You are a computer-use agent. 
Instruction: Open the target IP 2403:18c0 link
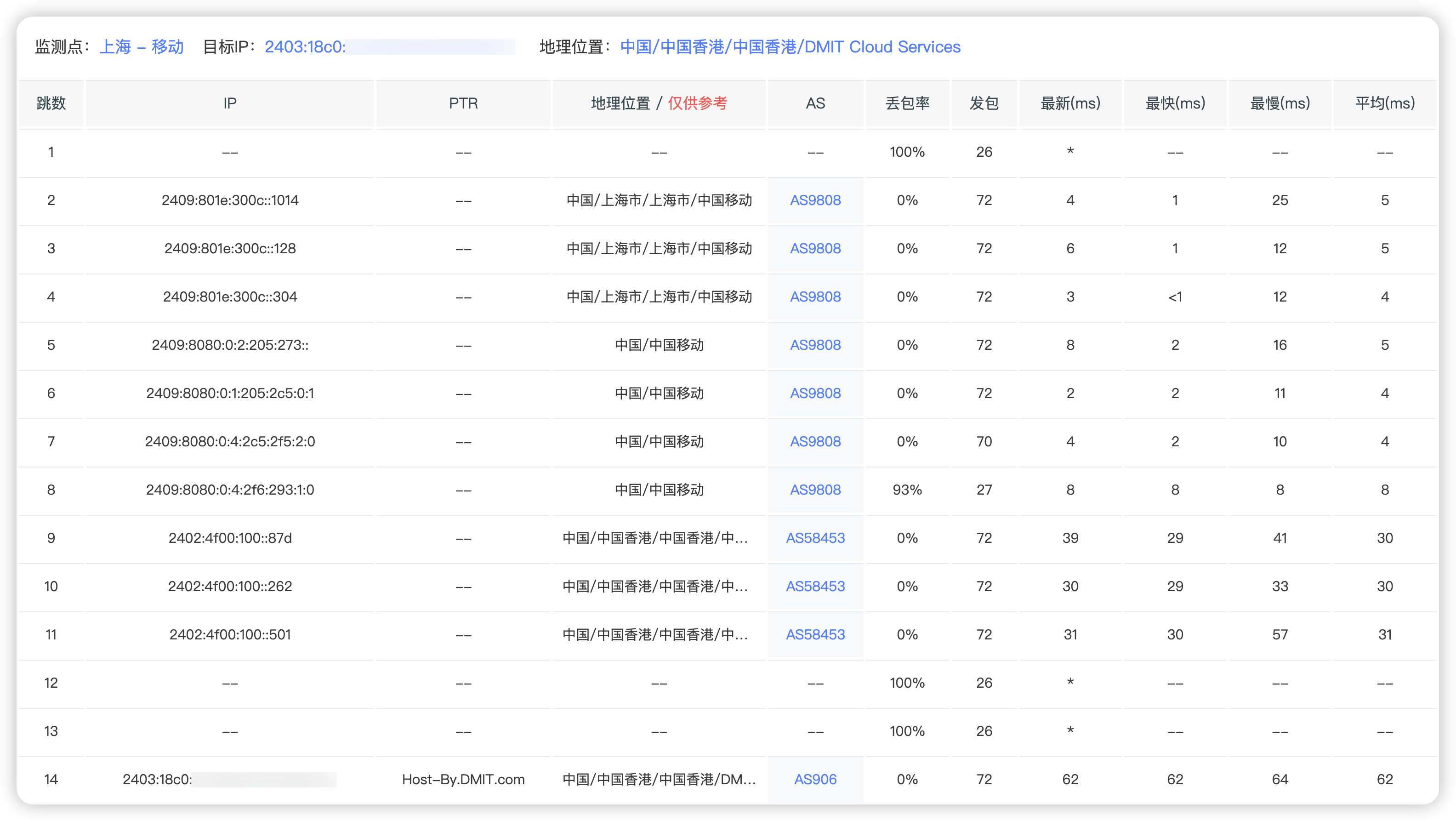305,47
